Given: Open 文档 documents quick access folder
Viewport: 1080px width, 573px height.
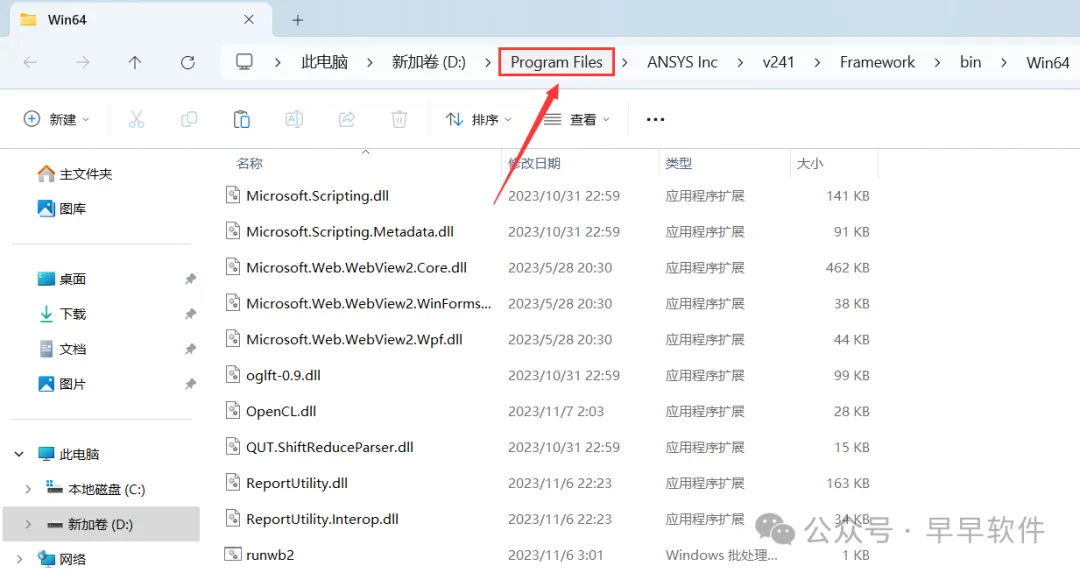Looking at the screenshot, I should (x=62, y=349).
